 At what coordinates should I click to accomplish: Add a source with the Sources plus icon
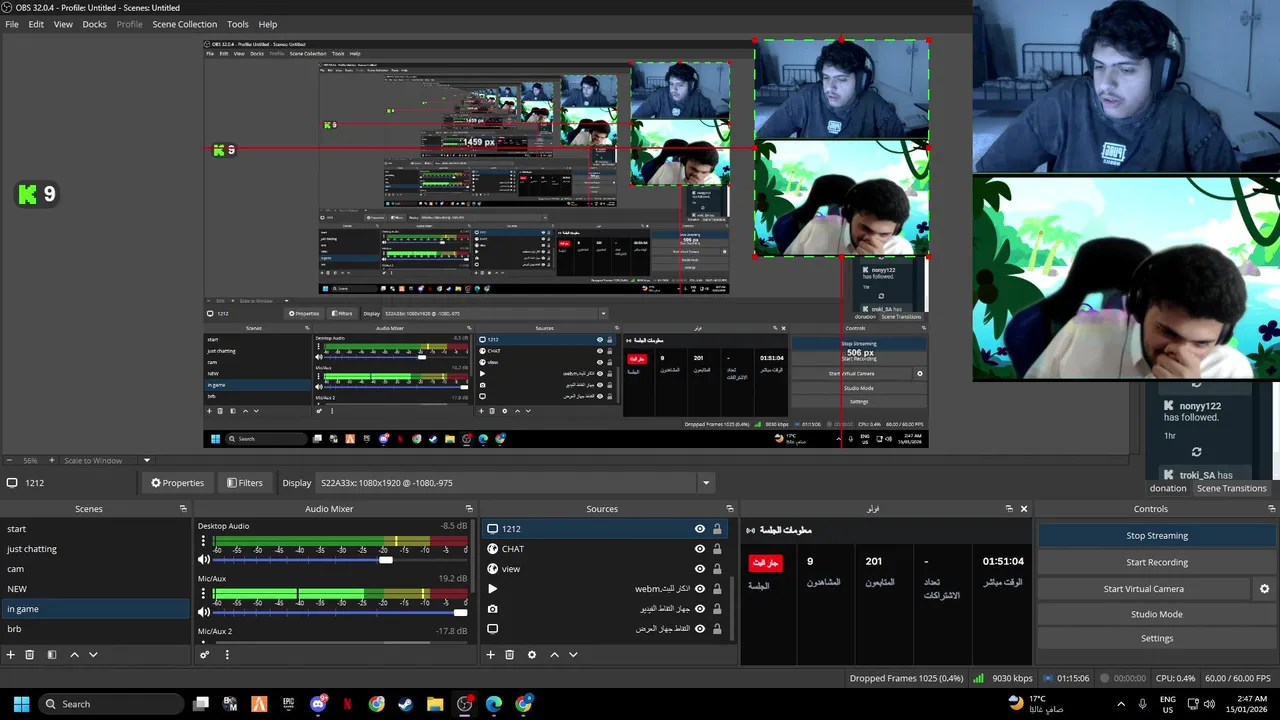490,654
